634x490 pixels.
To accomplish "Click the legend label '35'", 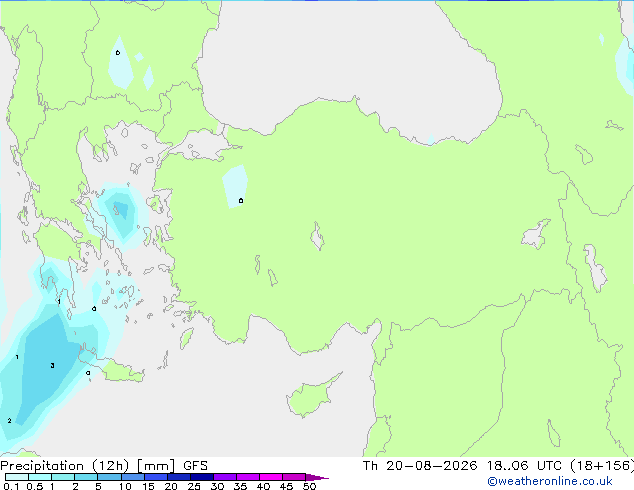I will [x=240, y=486].
